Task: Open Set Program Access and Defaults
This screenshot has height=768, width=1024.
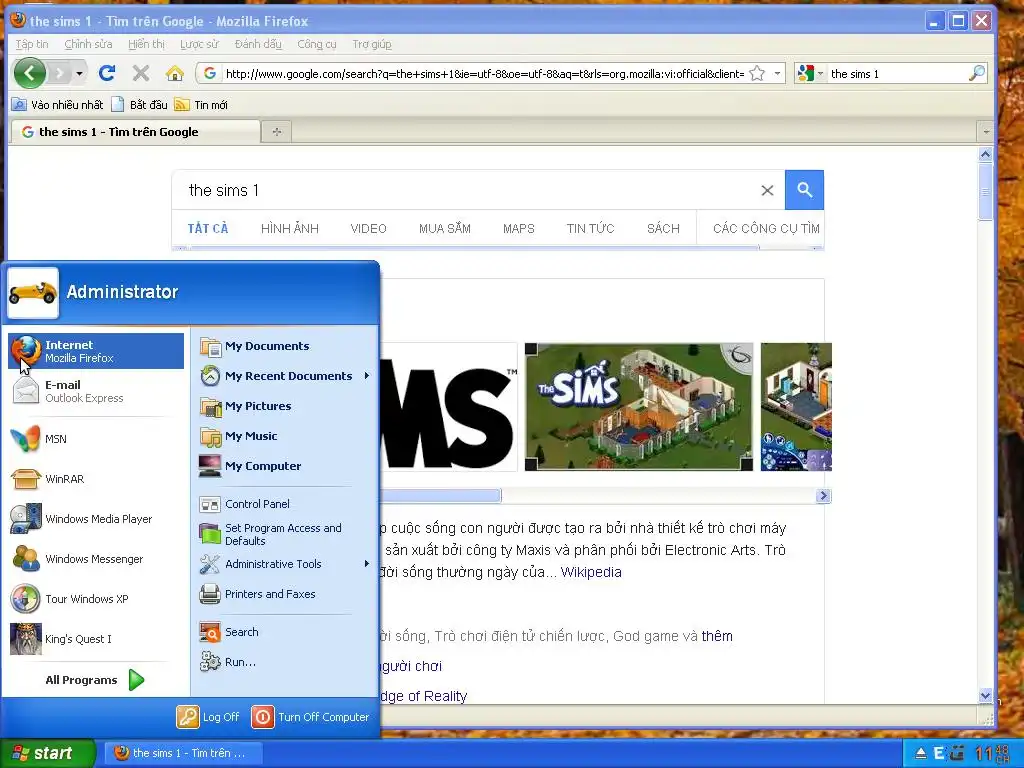Action: (x=285, y=534)
